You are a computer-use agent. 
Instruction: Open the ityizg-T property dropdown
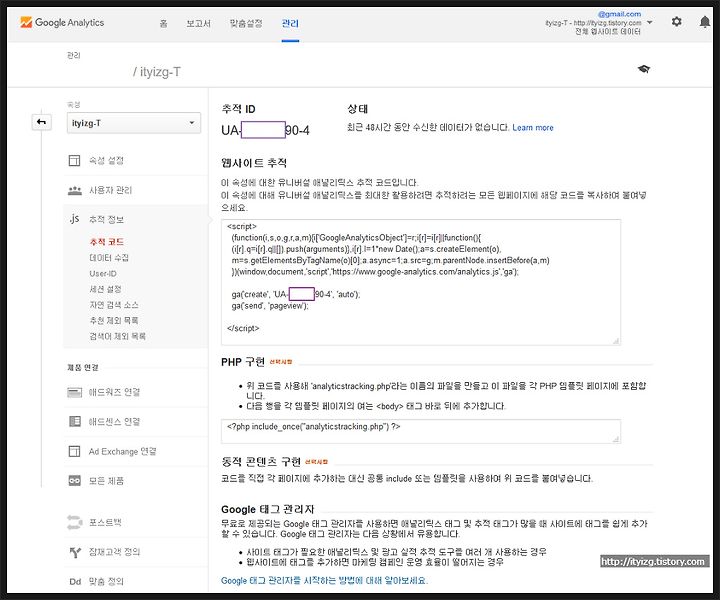pos(134,123)
